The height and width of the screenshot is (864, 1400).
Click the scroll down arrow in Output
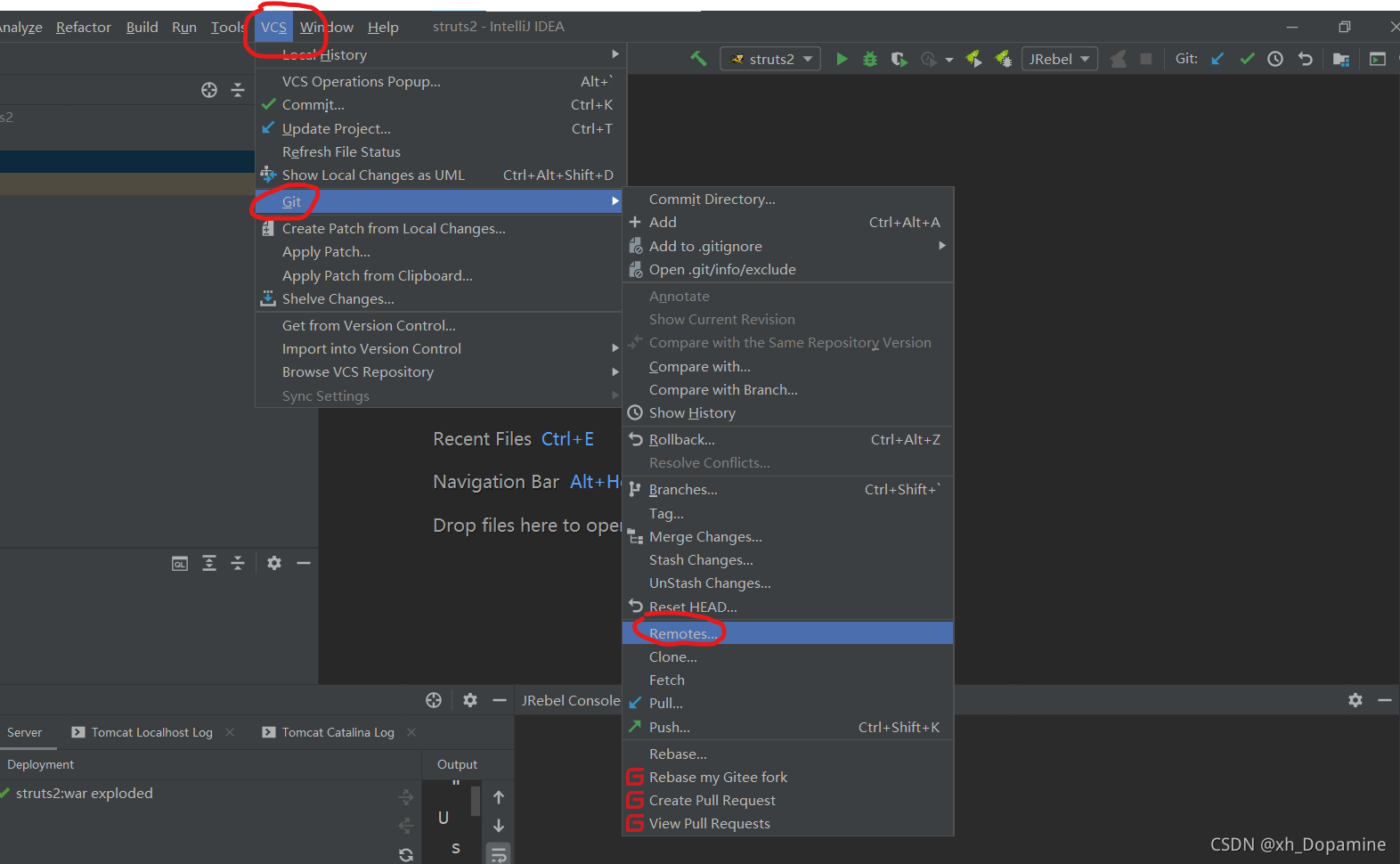pyautogui.click(x=499, y=826)
